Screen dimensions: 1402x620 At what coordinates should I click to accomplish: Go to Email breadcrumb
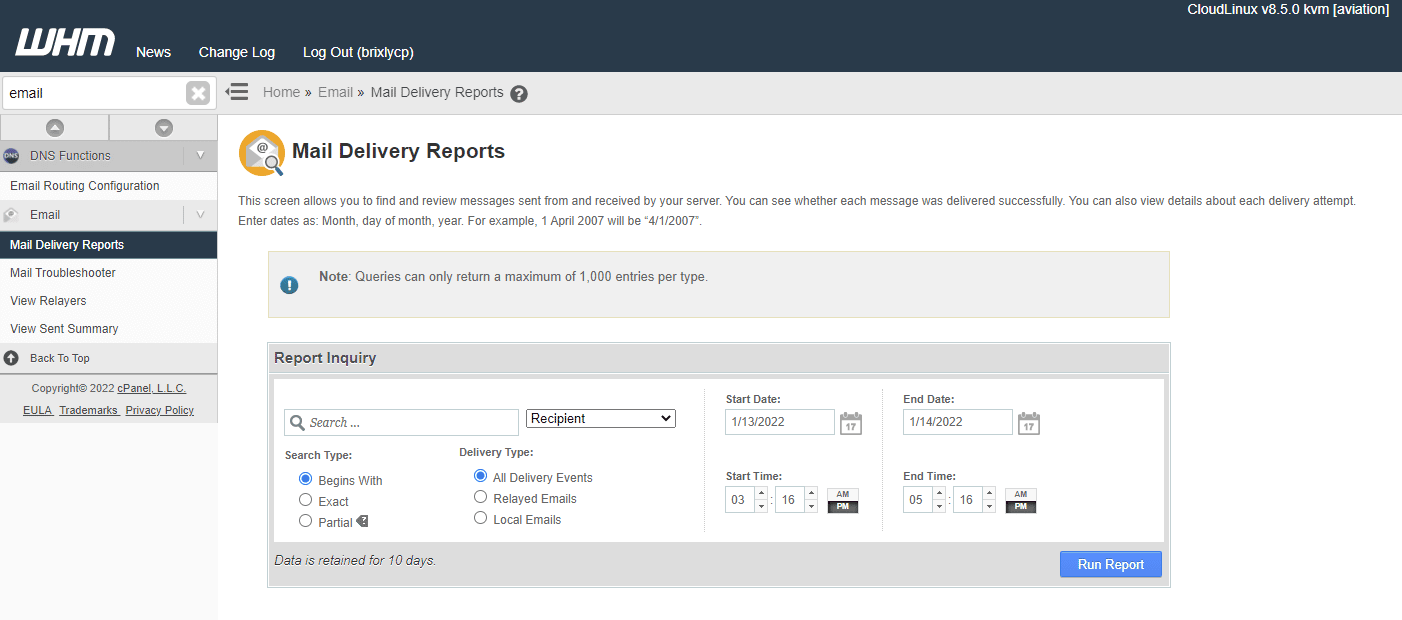[335, 92]
